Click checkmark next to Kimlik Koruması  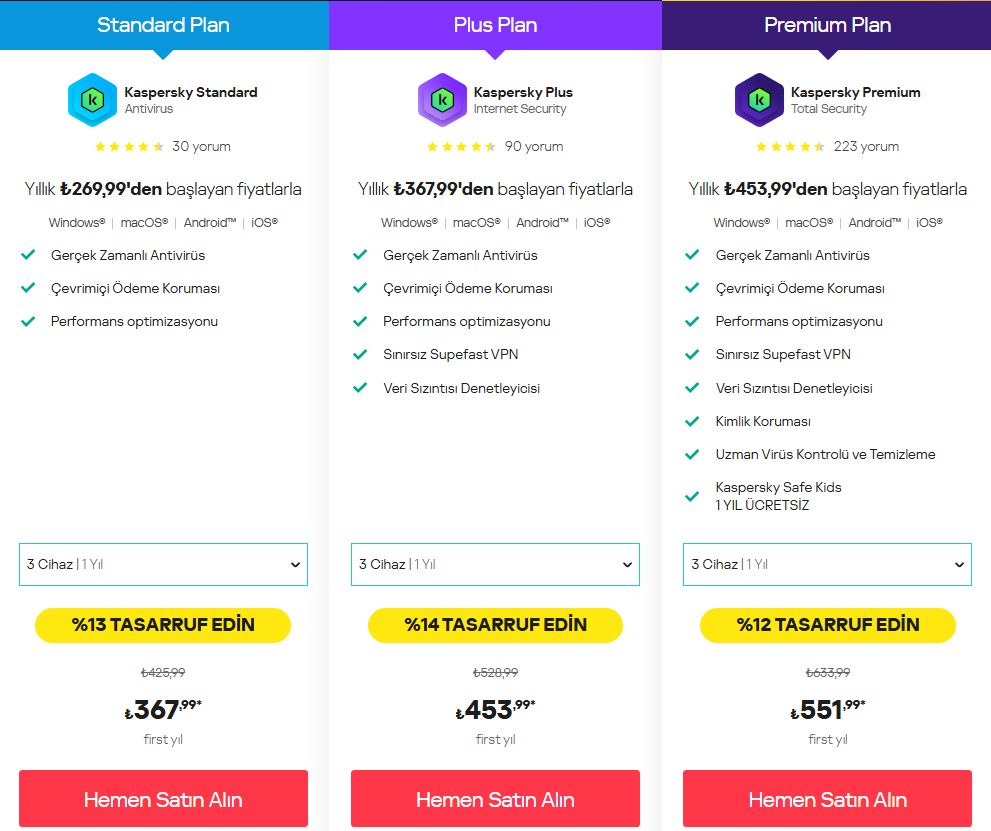[692, 421]
